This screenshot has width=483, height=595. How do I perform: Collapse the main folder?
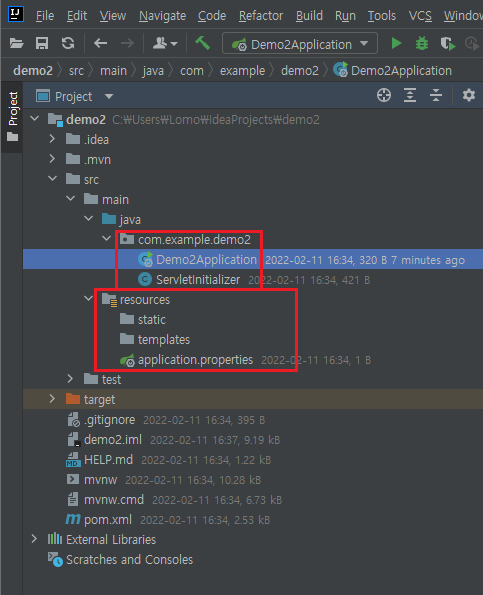pos(71,198)
